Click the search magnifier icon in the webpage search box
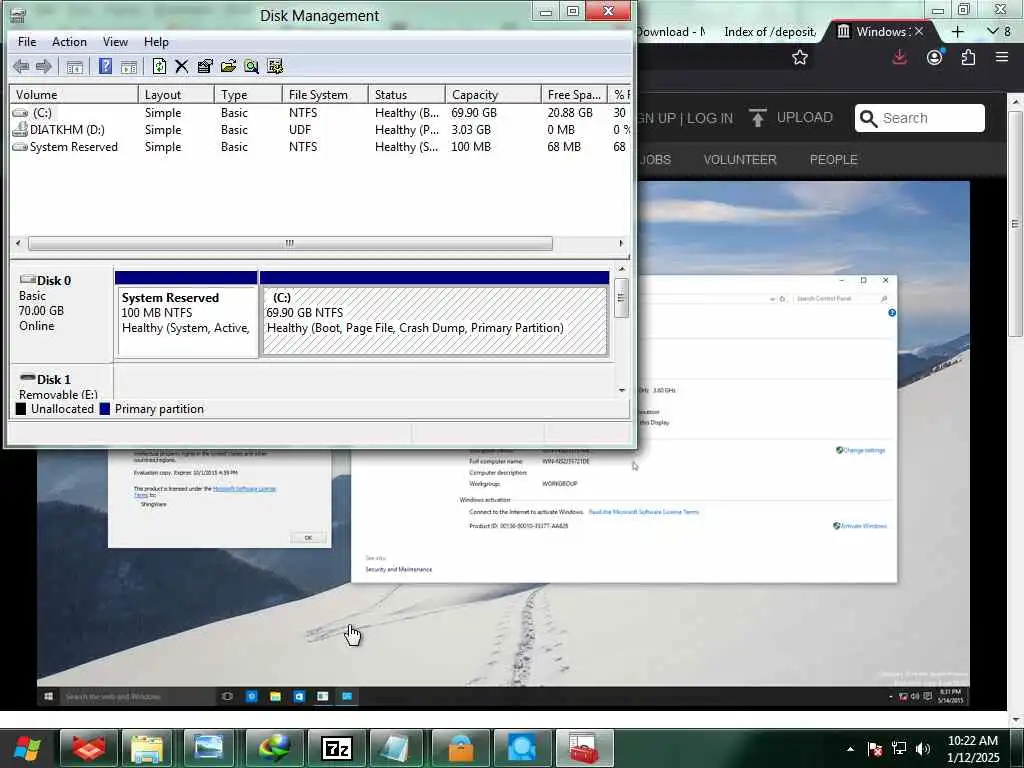The width and height of the screenshot is (1024, 768). click(868, 118)
